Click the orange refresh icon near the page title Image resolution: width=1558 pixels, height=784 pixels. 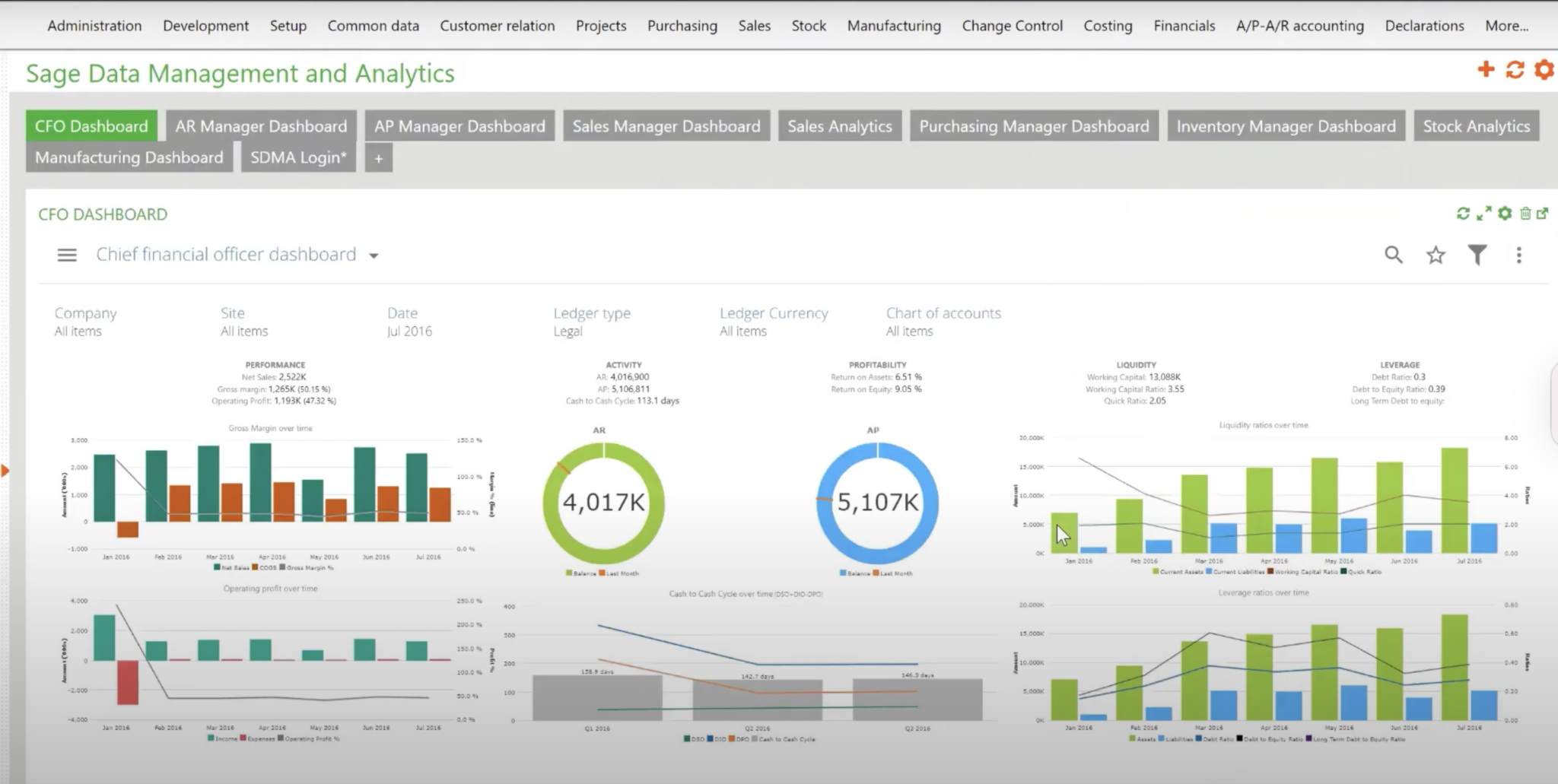1515,70
